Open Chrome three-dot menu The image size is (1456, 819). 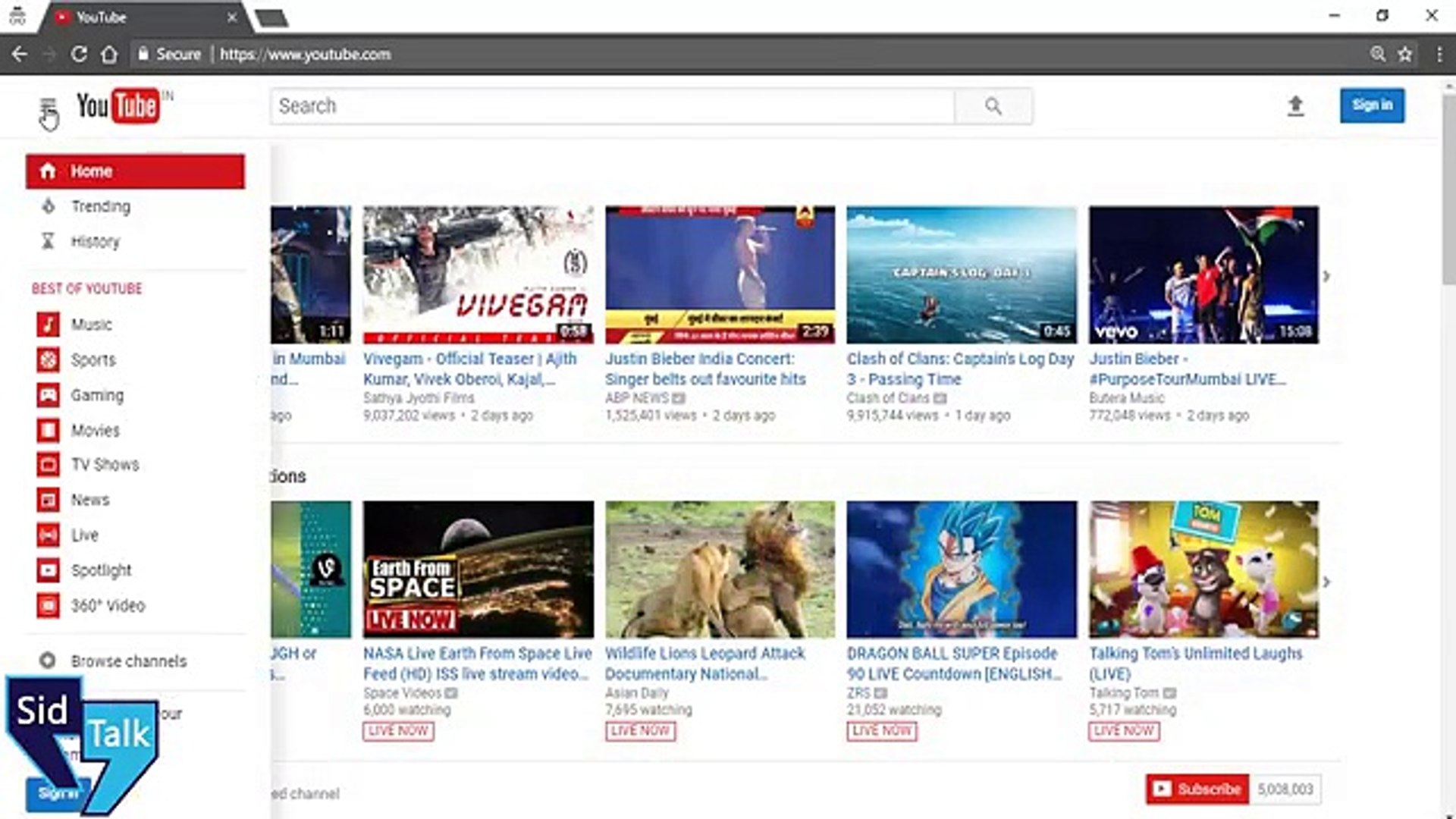point(1439,54)
